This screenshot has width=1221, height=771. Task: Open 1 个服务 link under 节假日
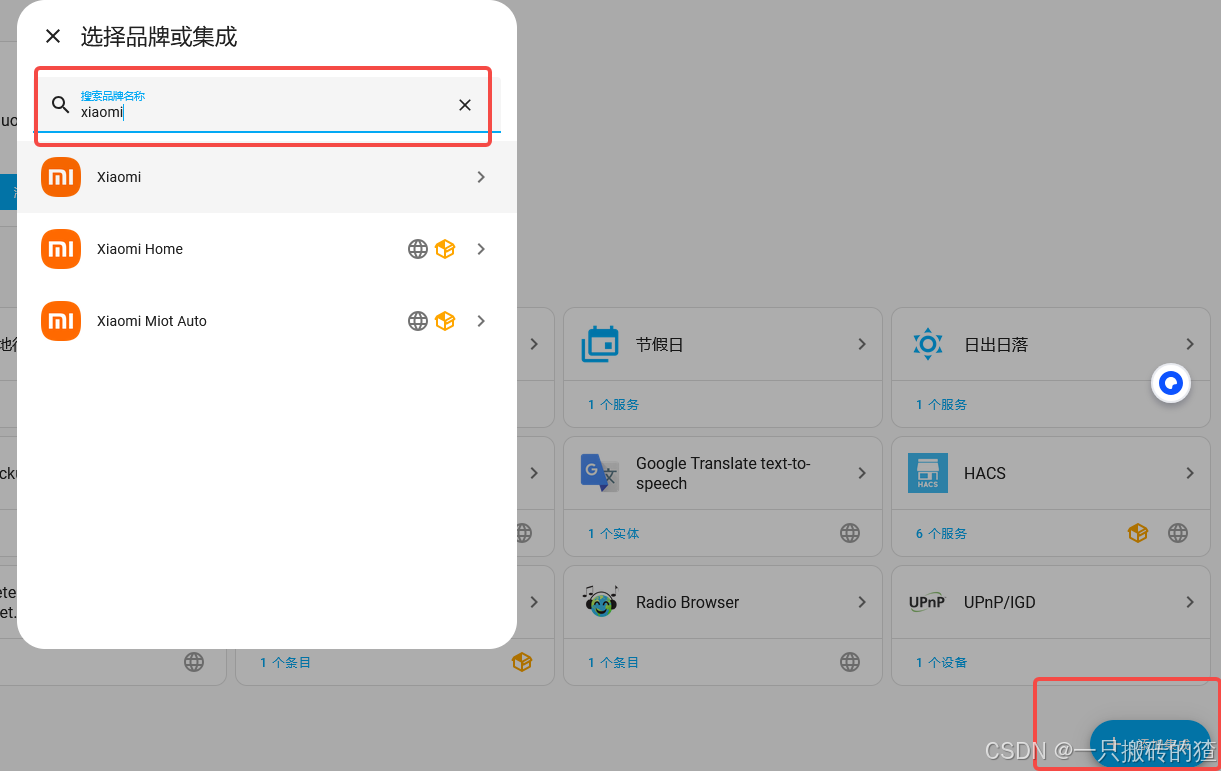point(613,405)
